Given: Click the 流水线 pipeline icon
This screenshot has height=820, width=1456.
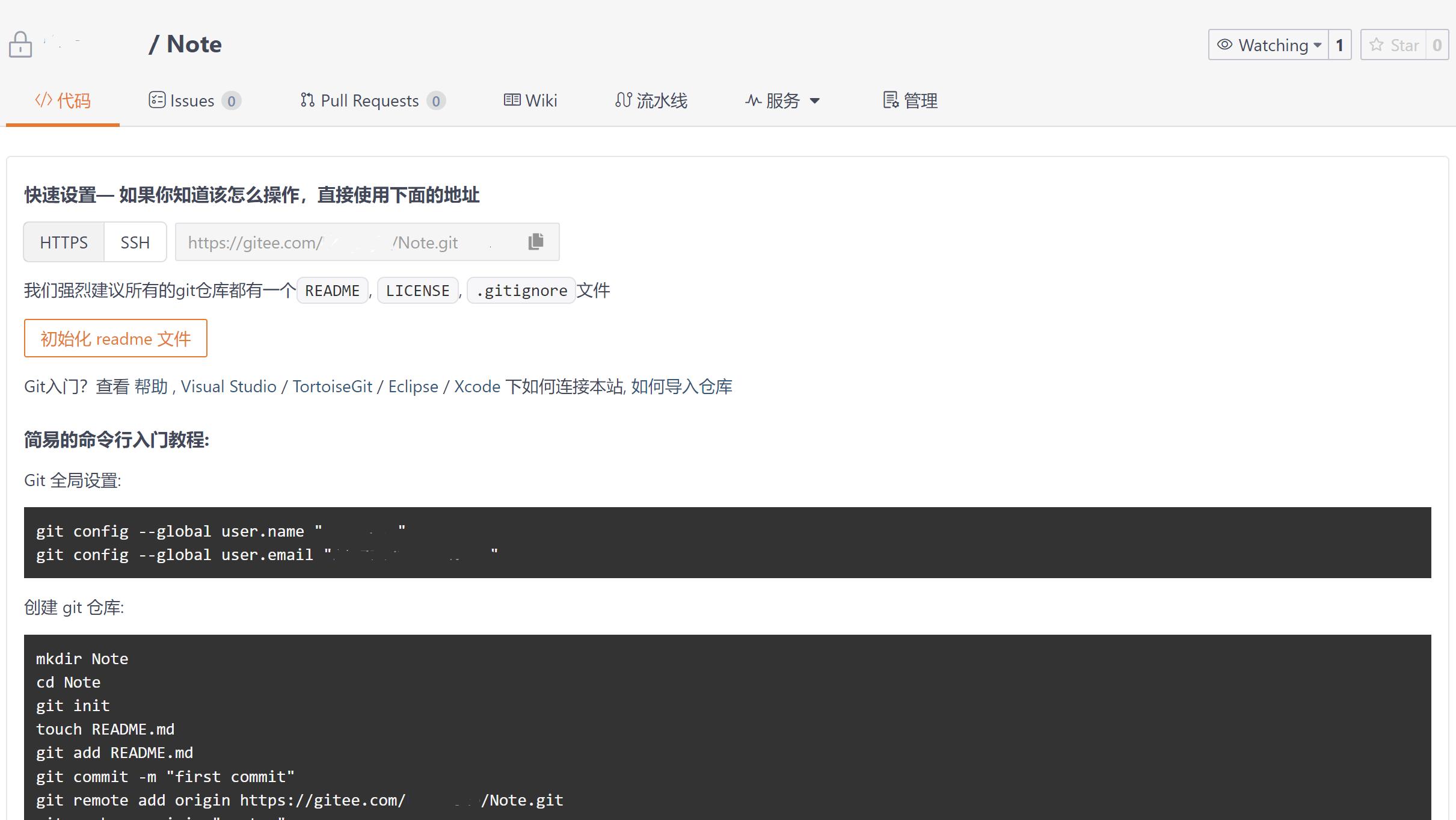Looking at the screenshot, I should click(x=623, y=100).
